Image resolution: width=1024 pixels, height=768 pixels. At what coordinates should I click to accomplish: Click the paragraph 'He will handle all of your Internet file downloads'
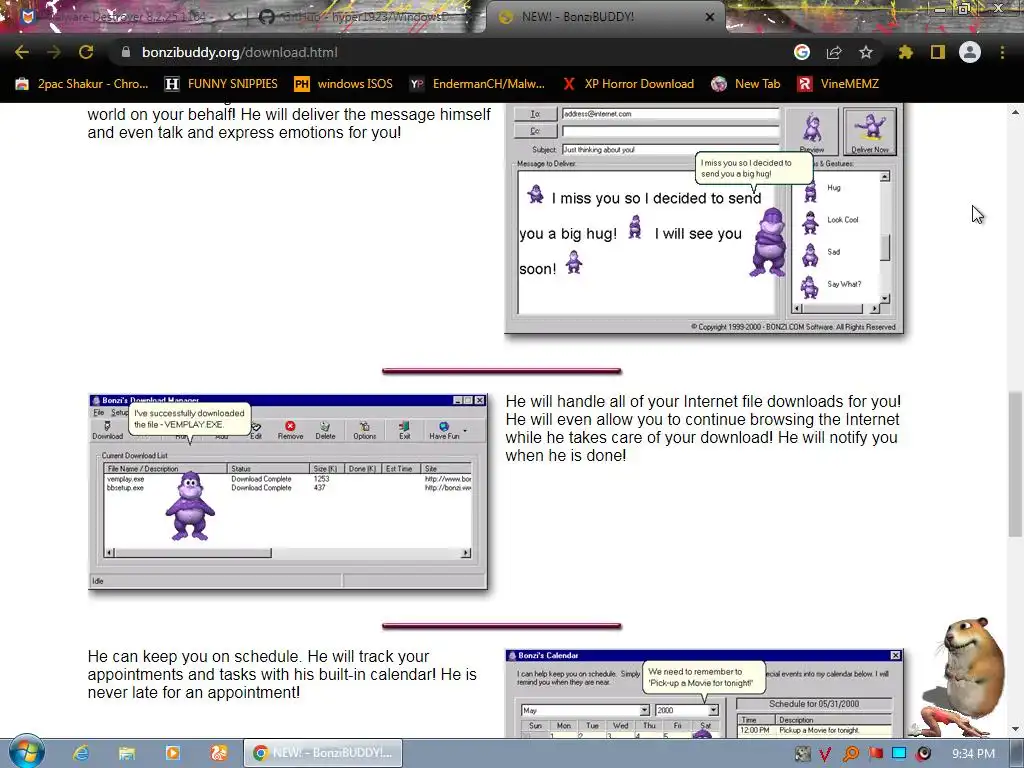703,428
